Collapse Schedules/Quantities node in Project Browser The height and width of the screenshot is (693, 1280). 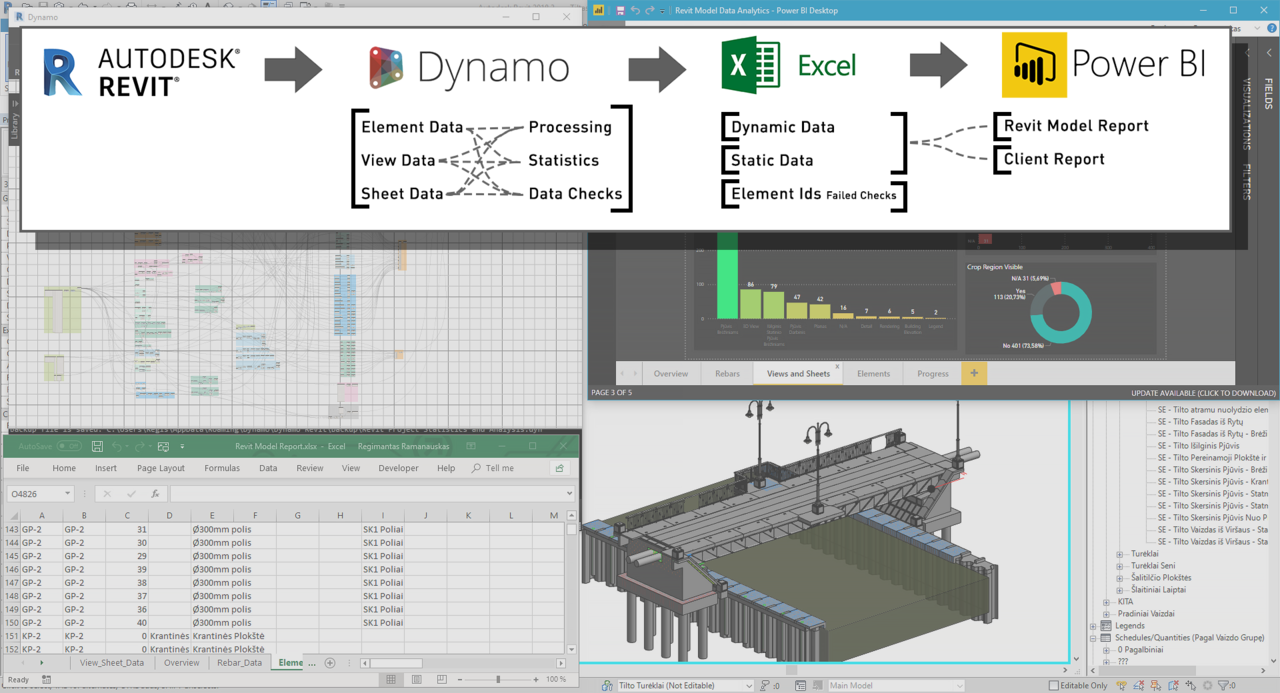(1094, 638)
